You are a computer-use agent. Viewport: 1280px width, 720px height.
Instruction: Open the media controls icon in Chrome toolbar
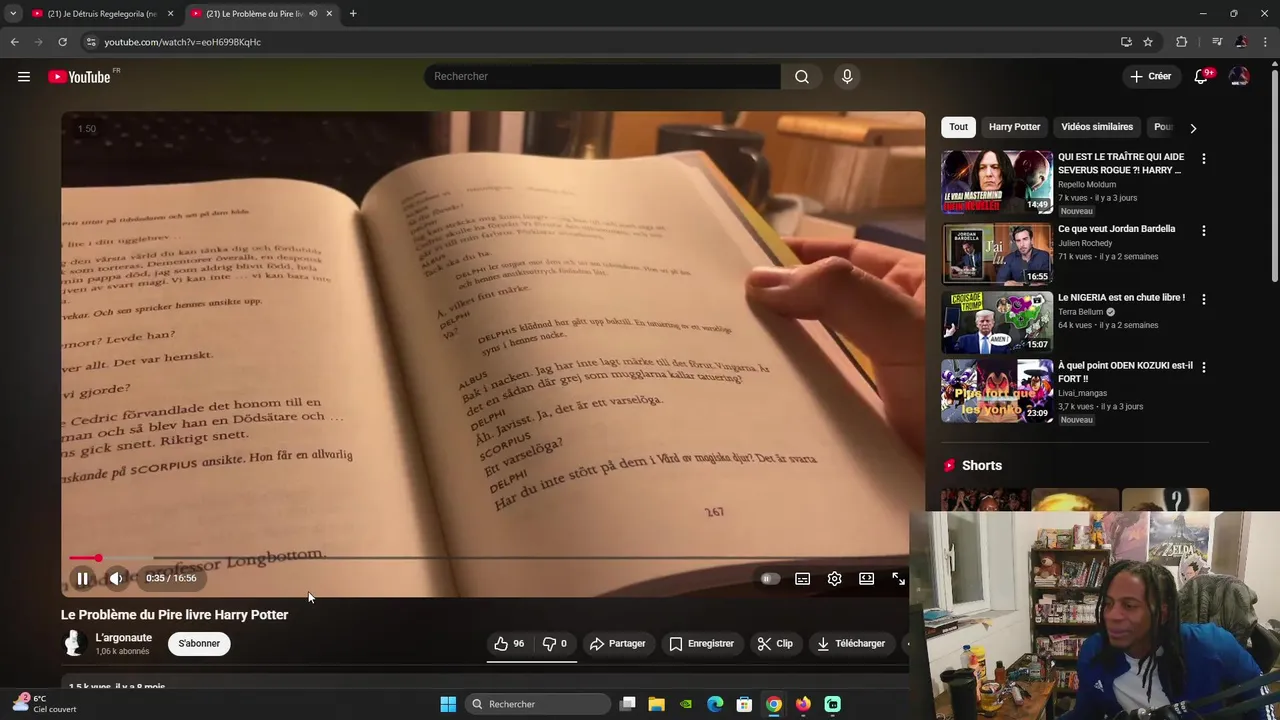click(x=1216, y=42)
